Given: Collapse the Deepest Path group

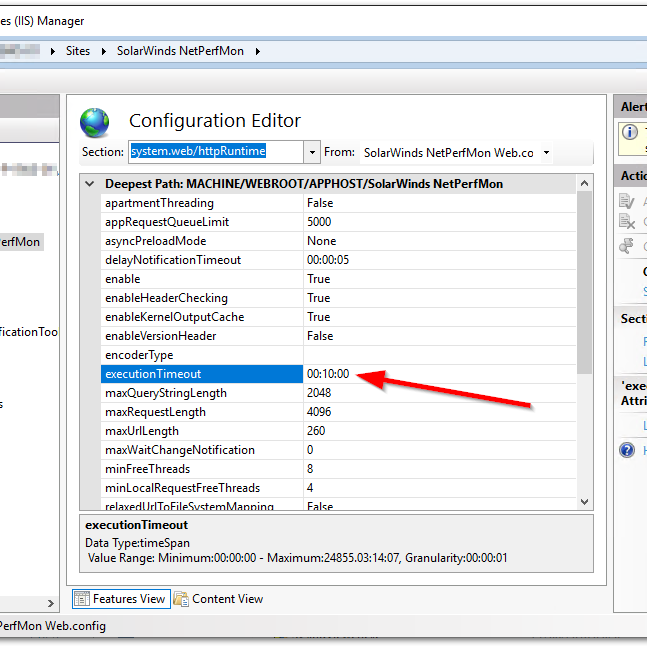Looking at the screenshot, I should pos(90,184).
